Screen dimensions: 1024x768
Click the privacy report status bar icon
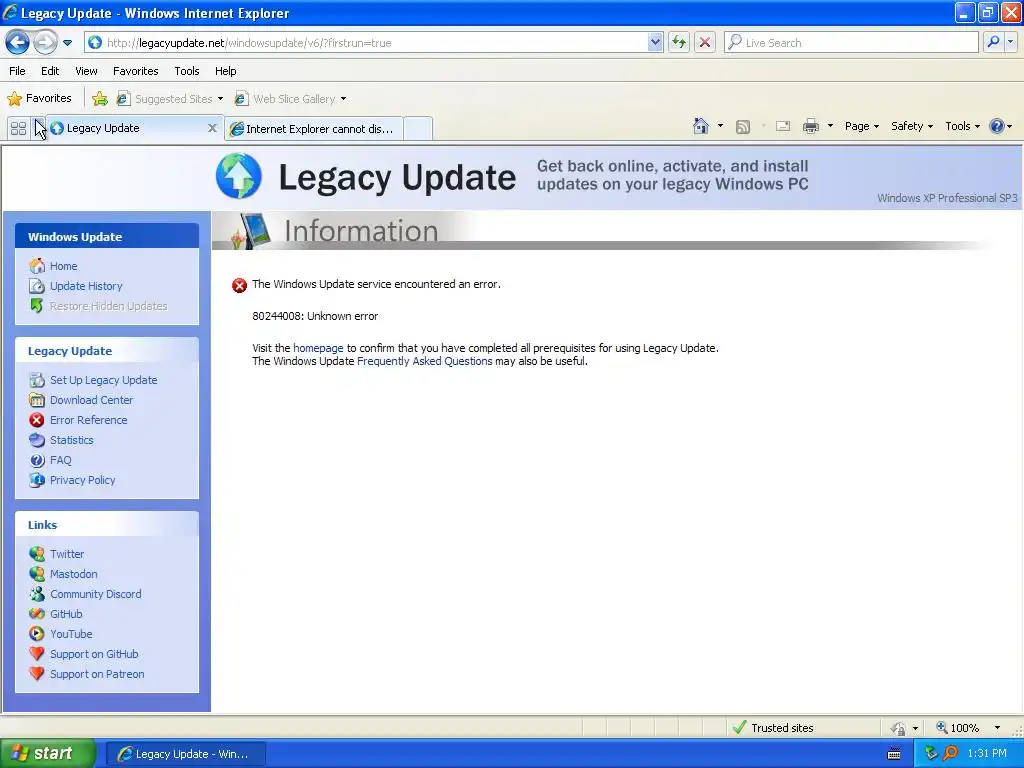899,728
